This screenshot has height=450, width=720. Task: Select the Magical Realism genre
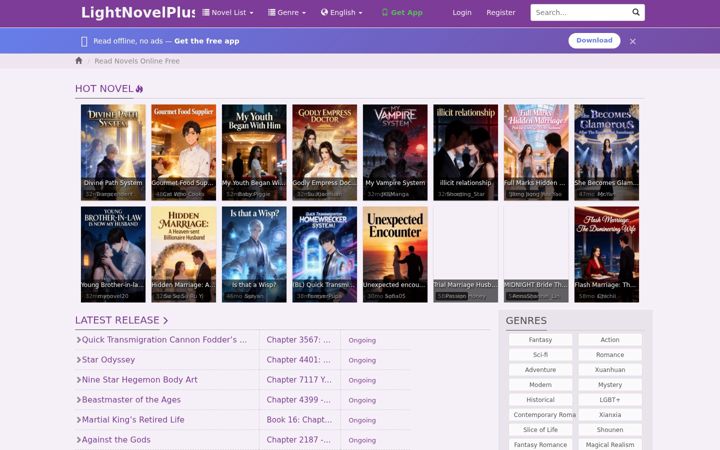(x=610, y=444)
